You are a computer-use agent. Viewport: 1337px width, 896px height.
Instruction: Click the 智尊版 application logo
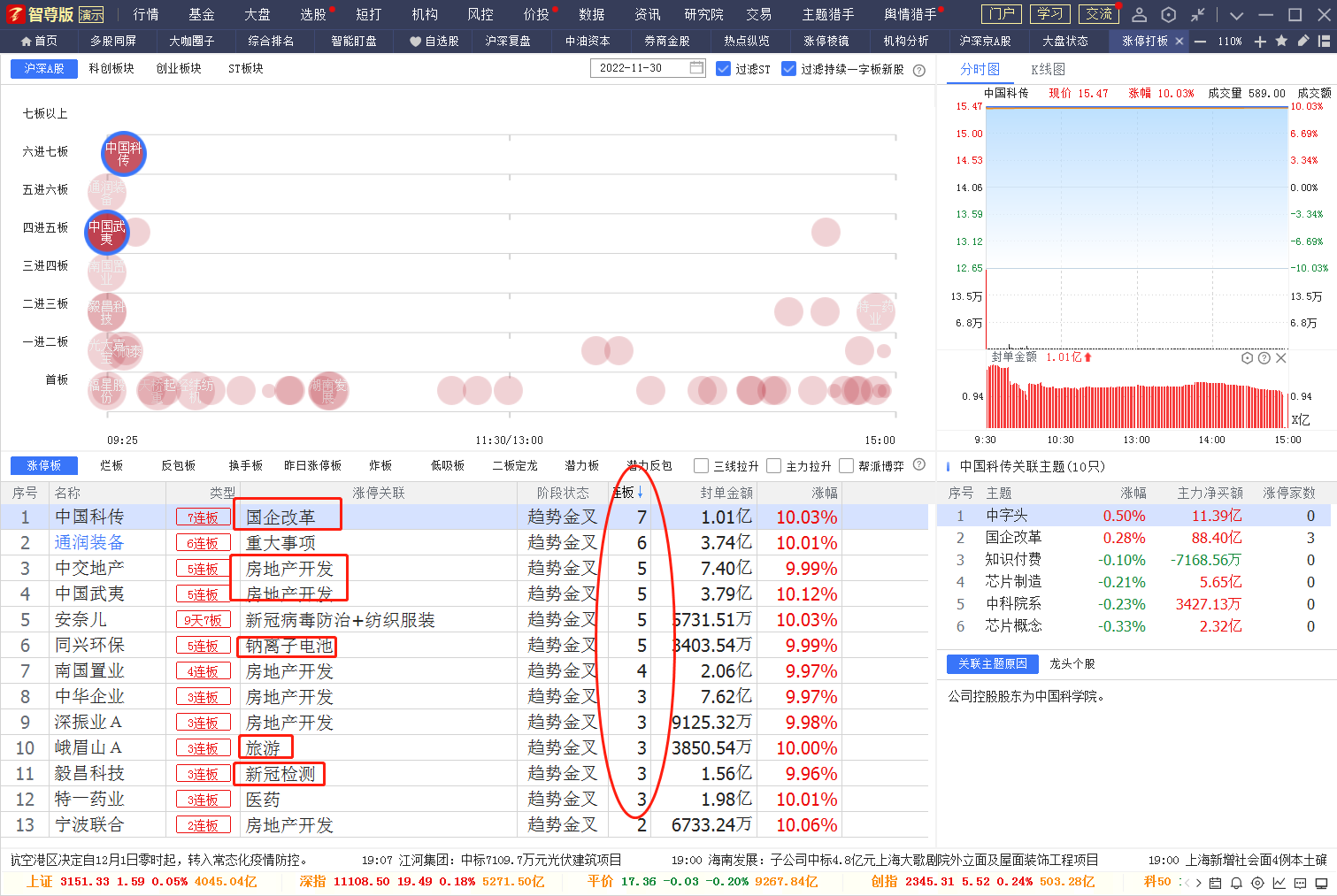coord(40,15)
